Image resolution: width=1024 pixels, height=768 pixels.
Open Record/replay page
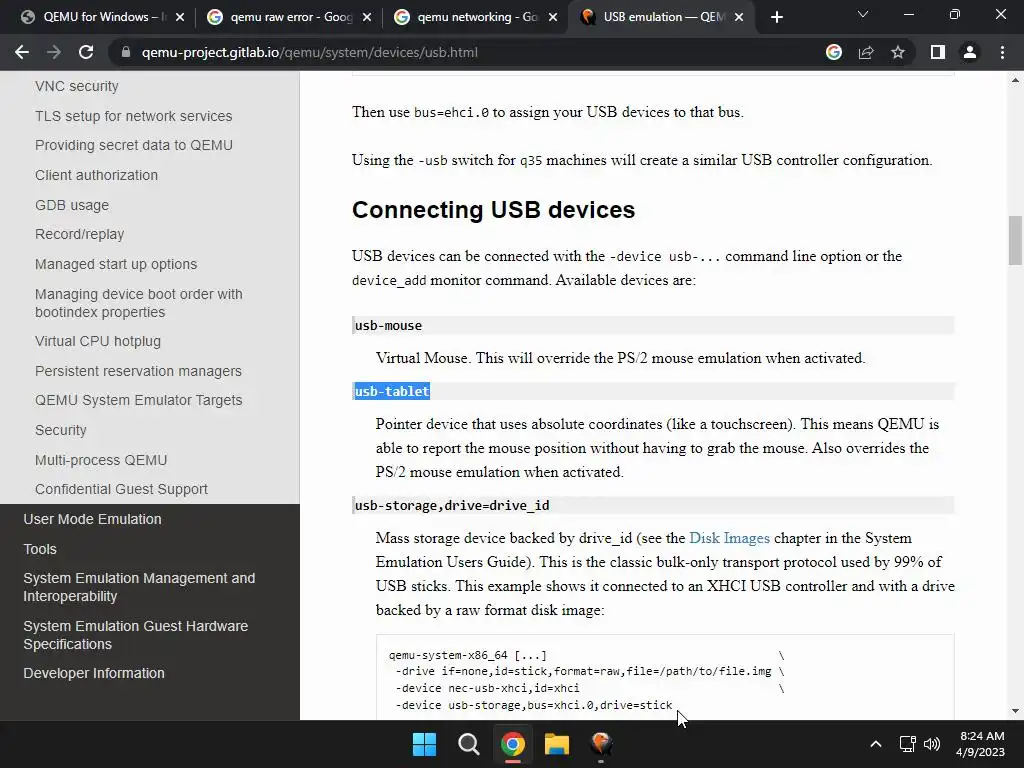(x=79, y=234)
